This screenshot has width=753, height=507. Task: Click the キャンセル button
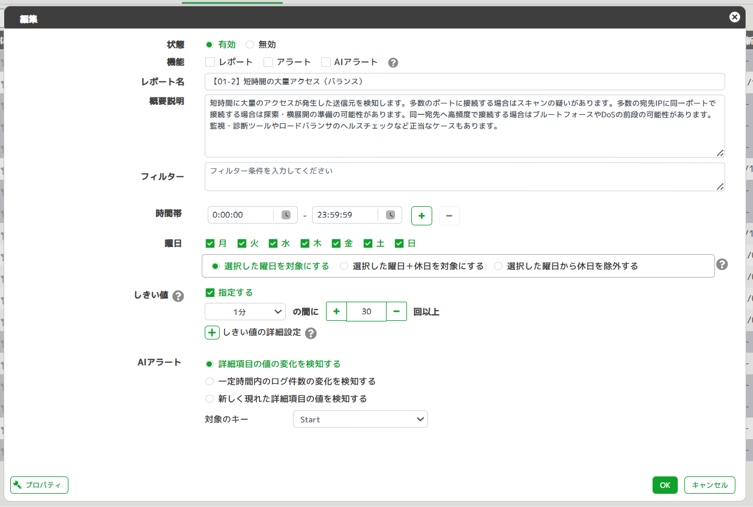click(x=709, y=485)
